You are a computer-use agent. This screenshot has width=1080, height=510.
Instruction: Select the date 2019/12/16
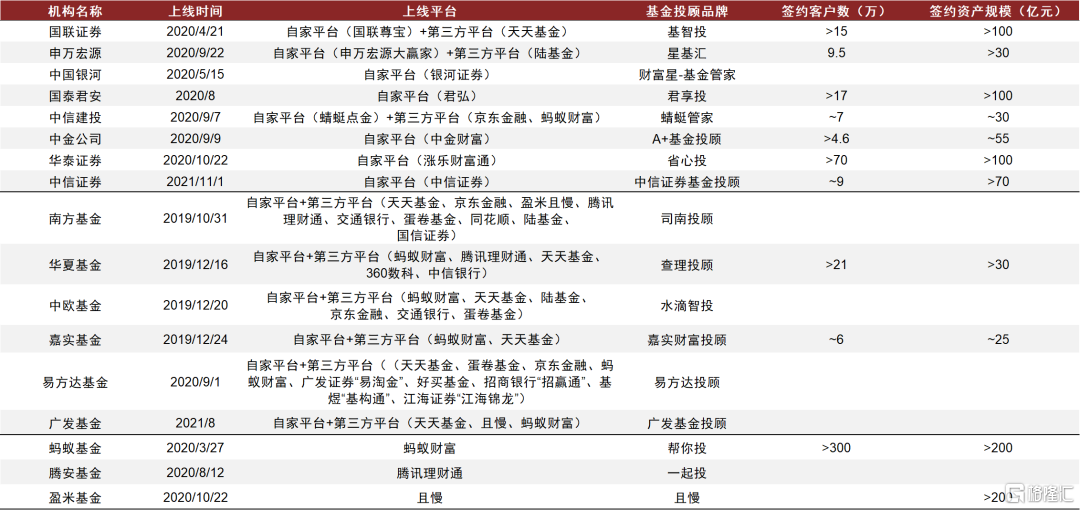coord(196,265)
